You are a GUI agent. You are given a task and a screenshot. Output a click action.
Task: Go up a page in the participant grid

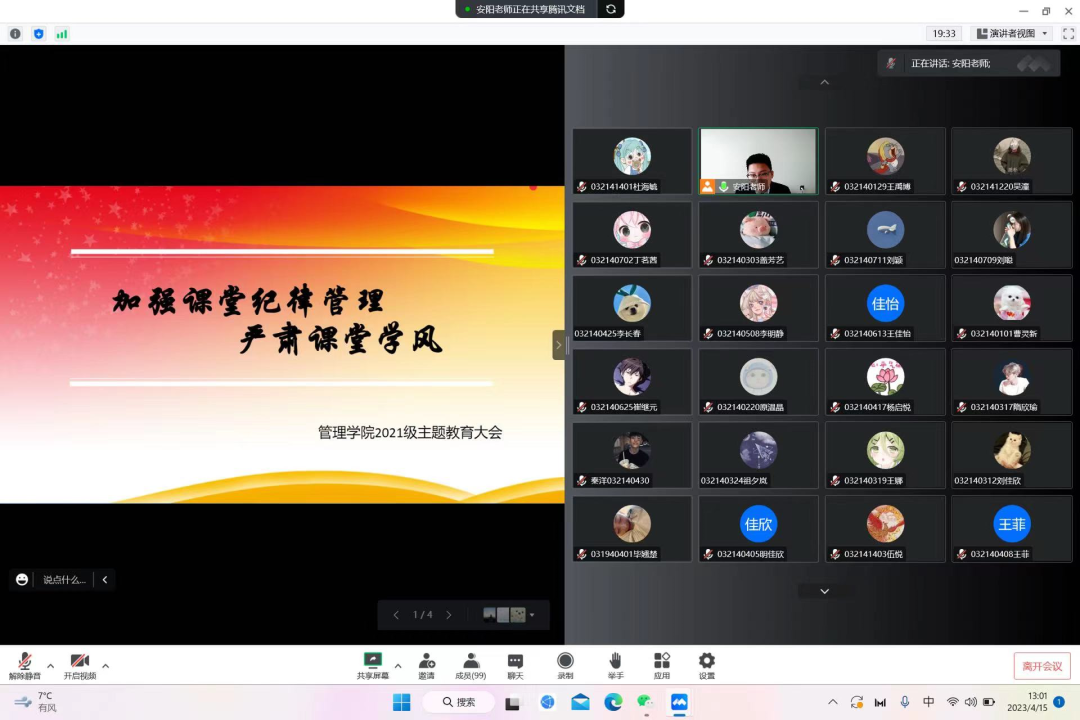click(824, 83)
